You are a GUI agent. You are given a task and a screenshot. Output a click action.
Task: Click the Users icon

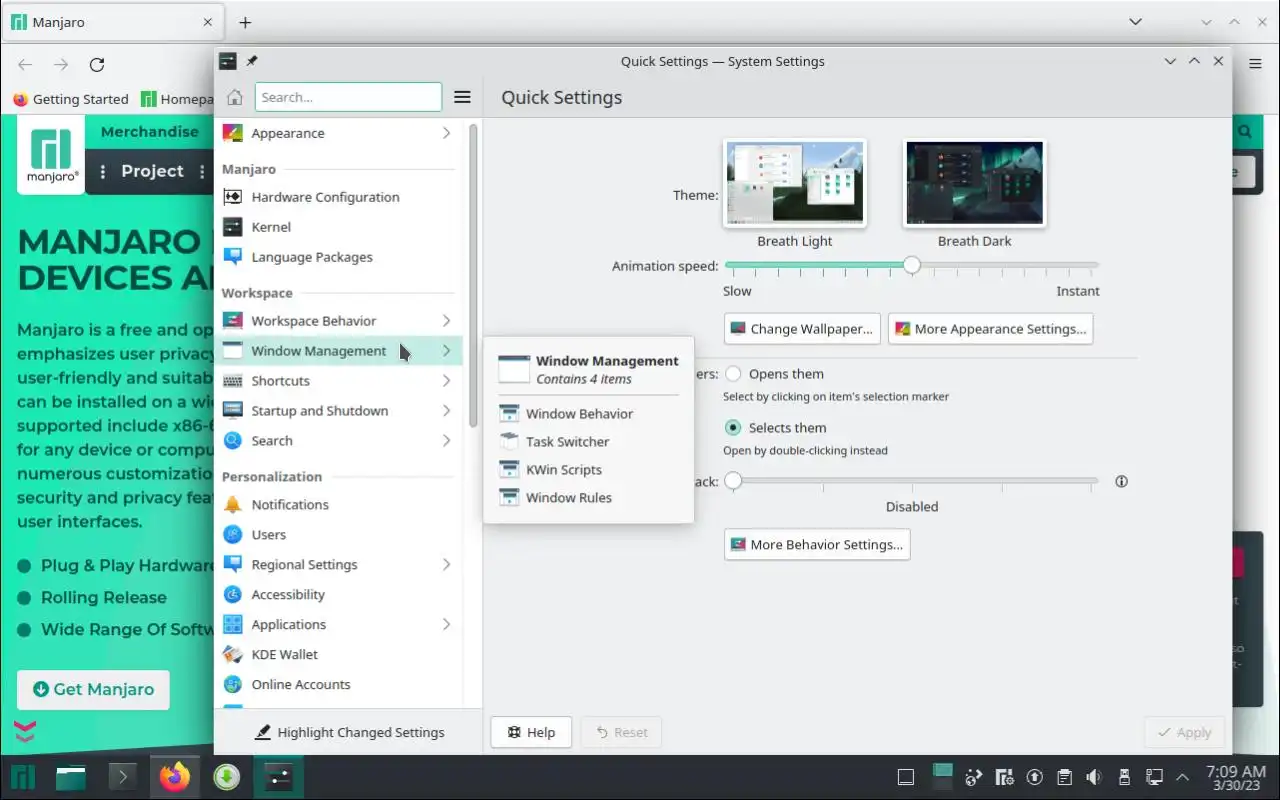pos(232,535)
